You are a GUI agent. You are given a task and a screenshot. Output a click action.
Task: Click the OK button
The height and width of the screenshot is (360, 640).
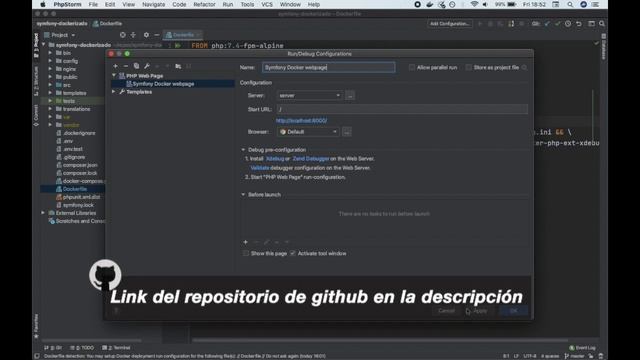[x=513, y=311]
